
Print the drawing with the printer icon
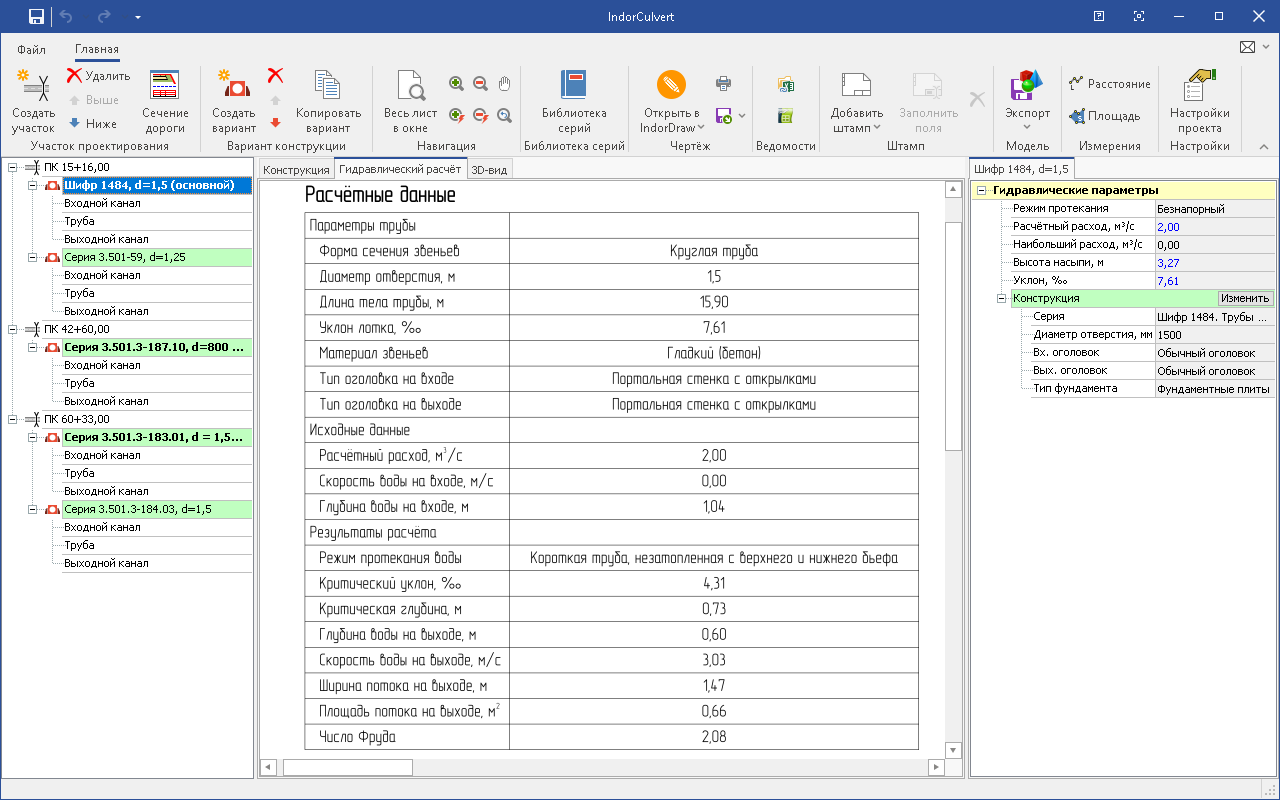[x=724, y=84]
